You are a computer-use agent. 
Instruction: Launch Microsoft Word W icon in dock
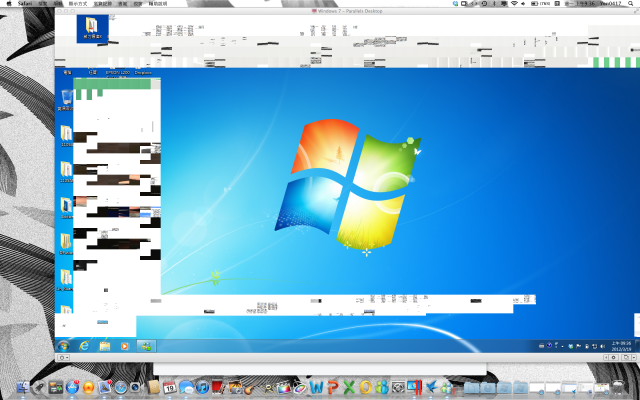click(316, 387)
